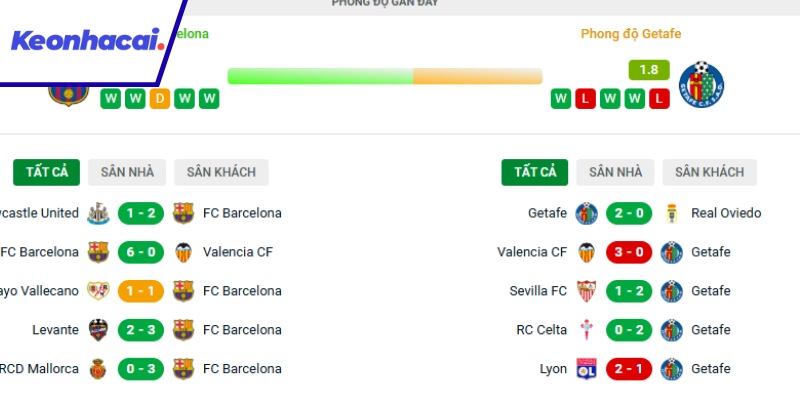This screenshot has height=400, width=800.
Task: Select right SÂN KHÁCH tab for Getafe
Action: pos(708,172)
